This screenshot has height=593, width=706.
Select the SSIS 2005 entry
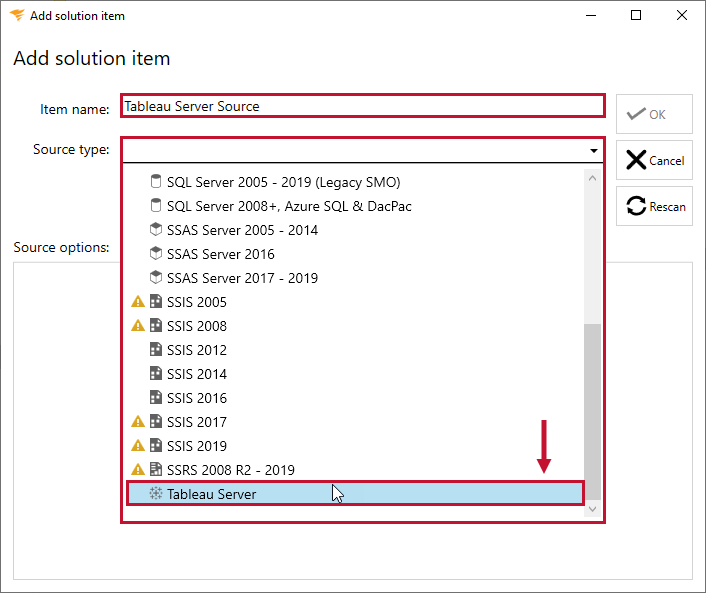tap(355, 302)
